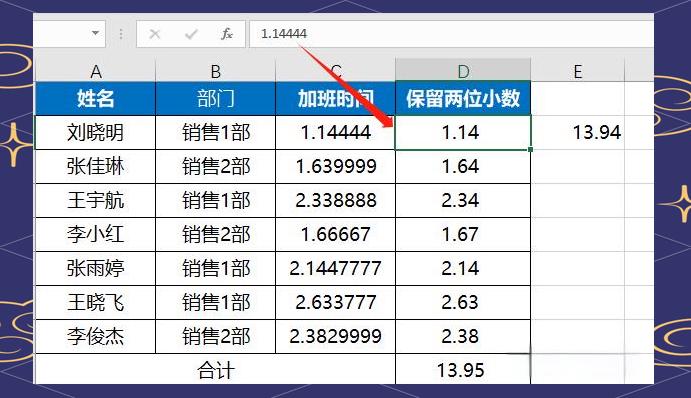
Task: Select the cell showing 2.38
Action: click(x=463, y=336)
